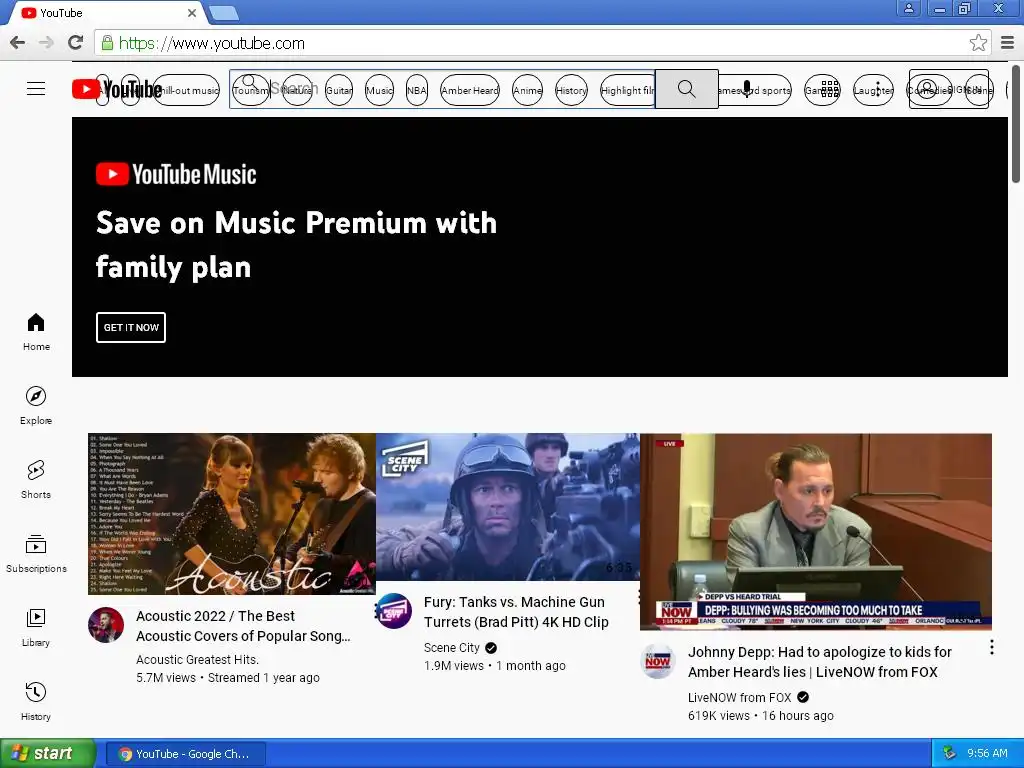The image size is (1024, 768).
Task: Open Shorts in the left sidebar
Action: (36, 479)
